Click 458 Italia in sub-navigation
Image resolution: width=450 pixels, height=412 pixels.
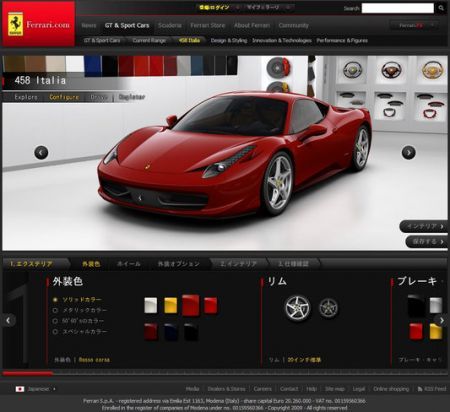coord(189,41)
